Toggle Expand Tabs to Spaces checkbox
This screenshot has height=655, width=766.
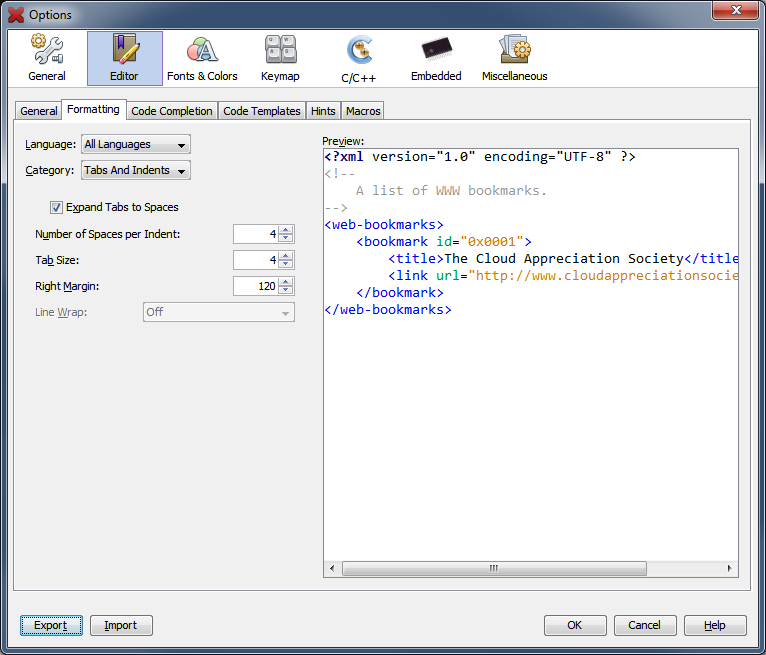(56, 207)
